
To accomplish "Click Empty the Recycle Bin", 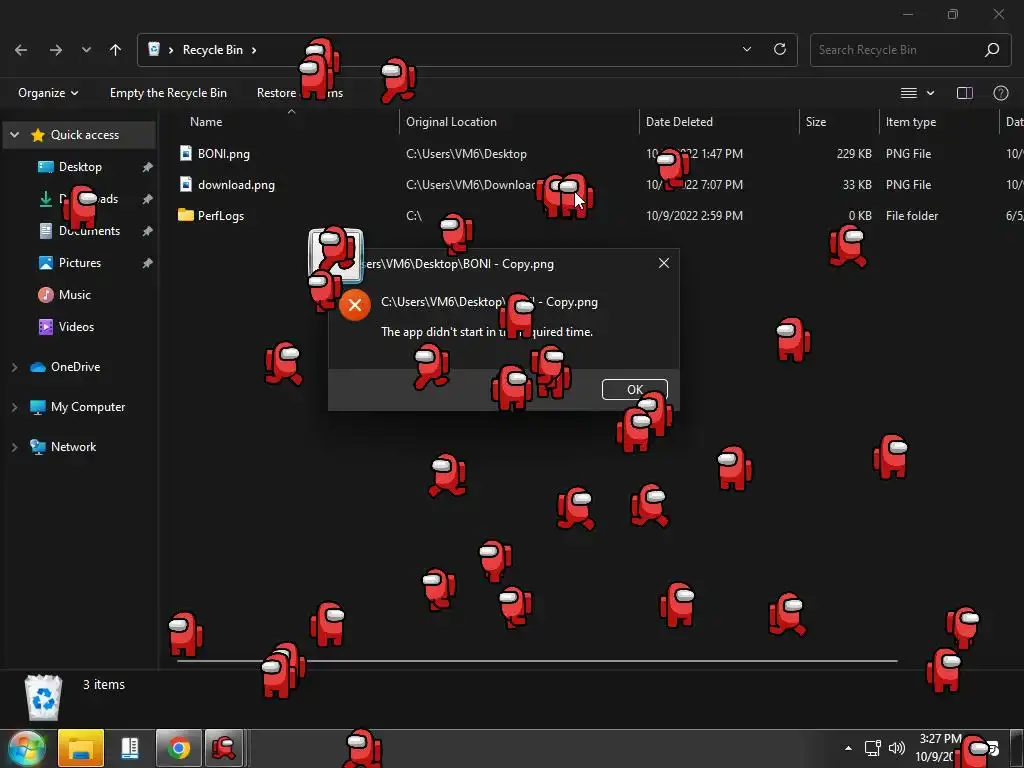I will (168, 93).
